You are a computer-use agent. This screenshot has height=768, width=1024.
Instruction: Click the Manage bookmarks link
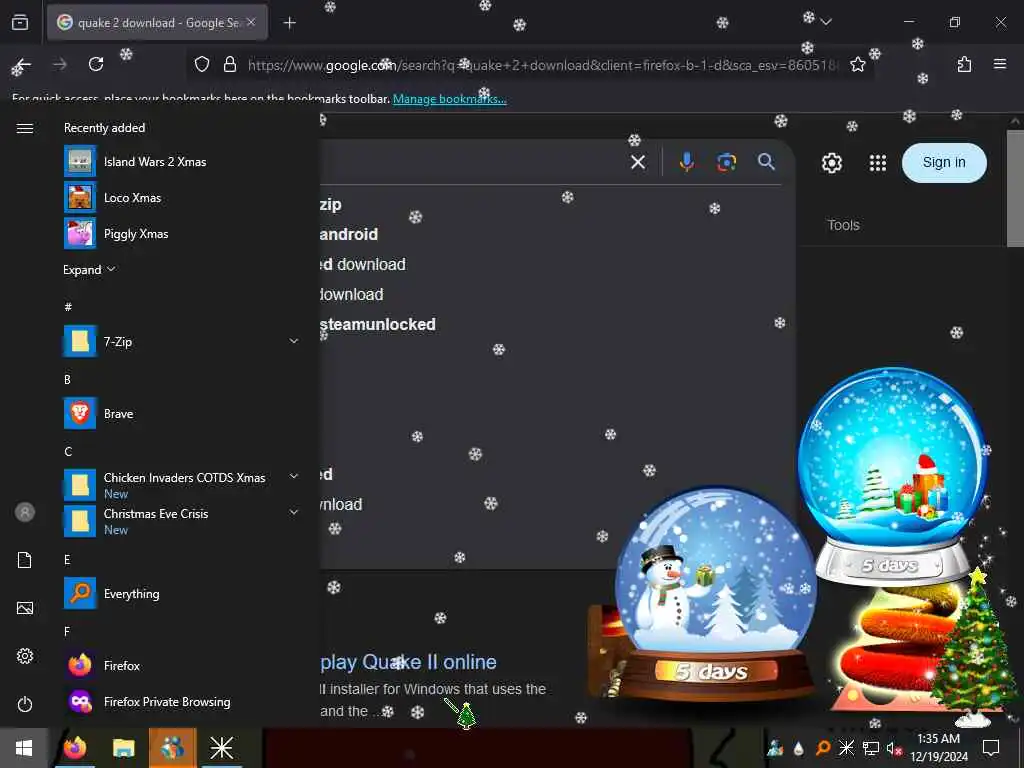point(449,99)
